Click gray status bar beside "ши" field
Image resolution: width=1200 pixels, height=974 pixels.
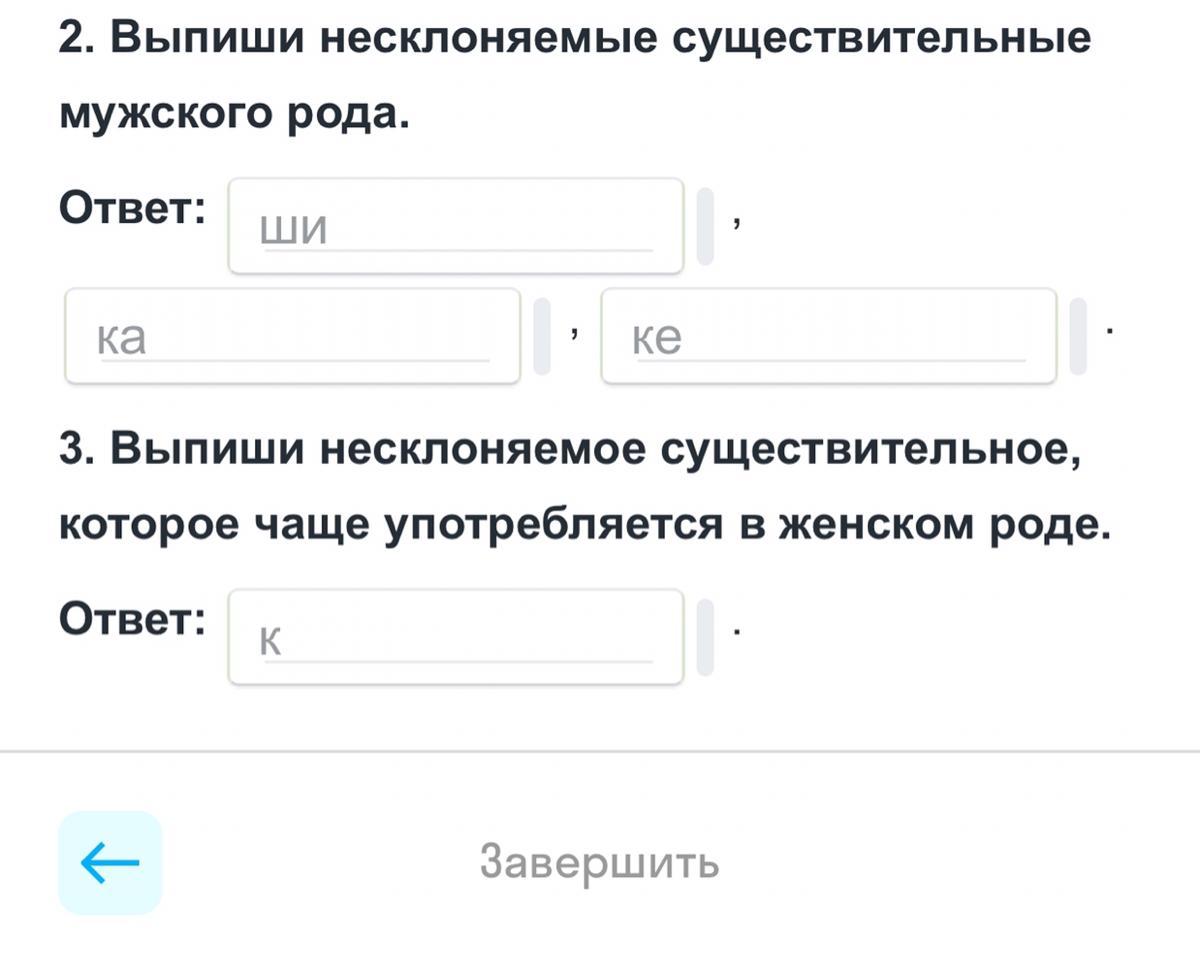tap(705, 226)
